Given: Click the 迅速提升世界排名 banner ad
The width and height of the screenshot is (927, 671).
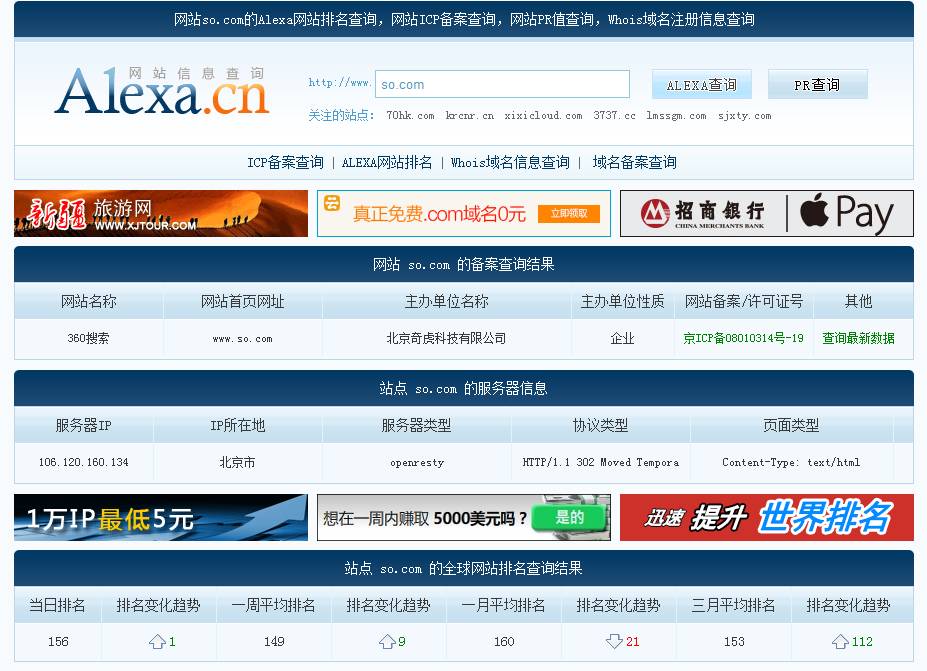Looking at the screenshot, I should point(767,517).
